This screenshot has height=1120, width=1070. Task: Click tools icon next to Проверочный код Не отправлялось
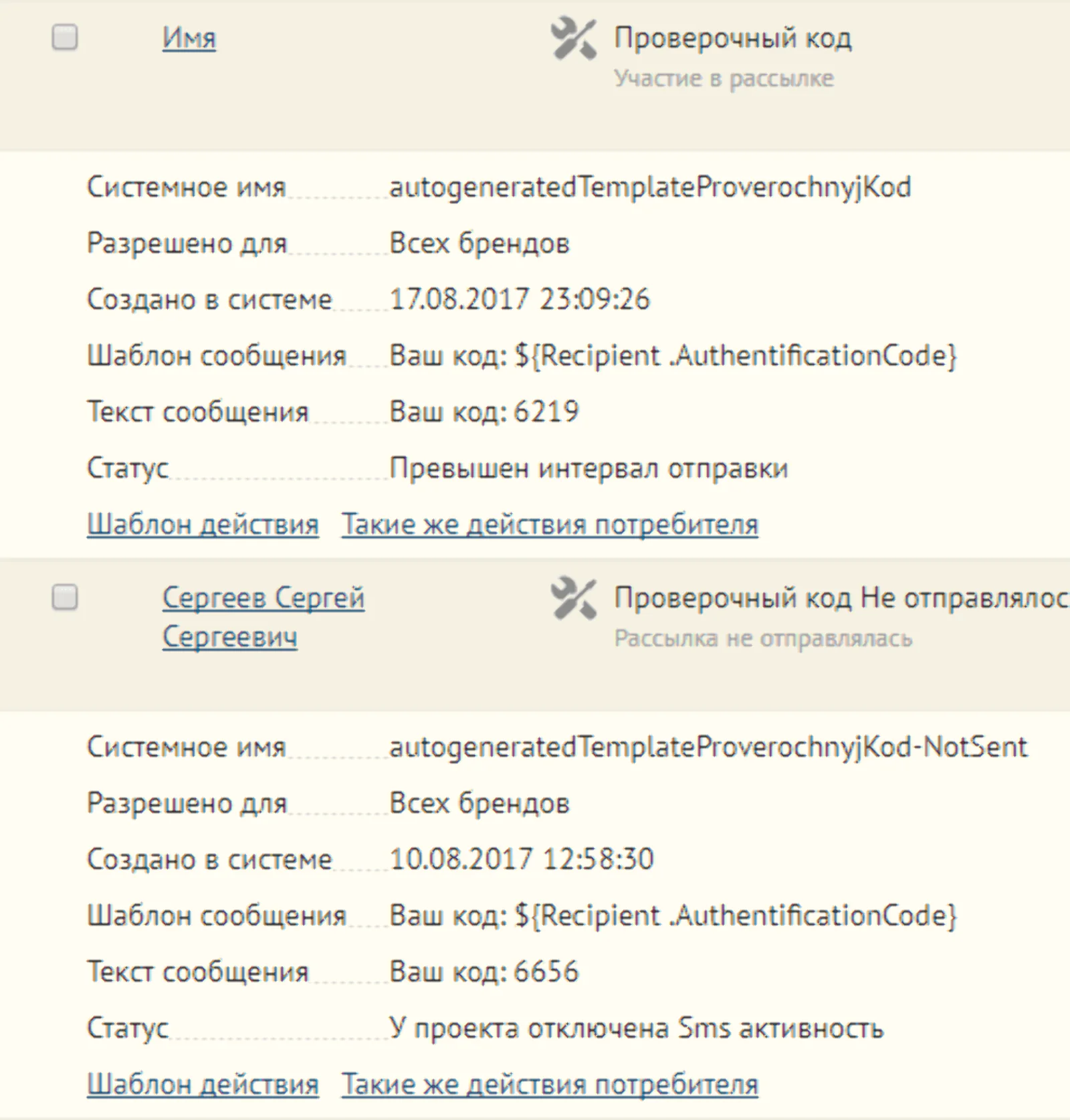click(x=573, y=597)
